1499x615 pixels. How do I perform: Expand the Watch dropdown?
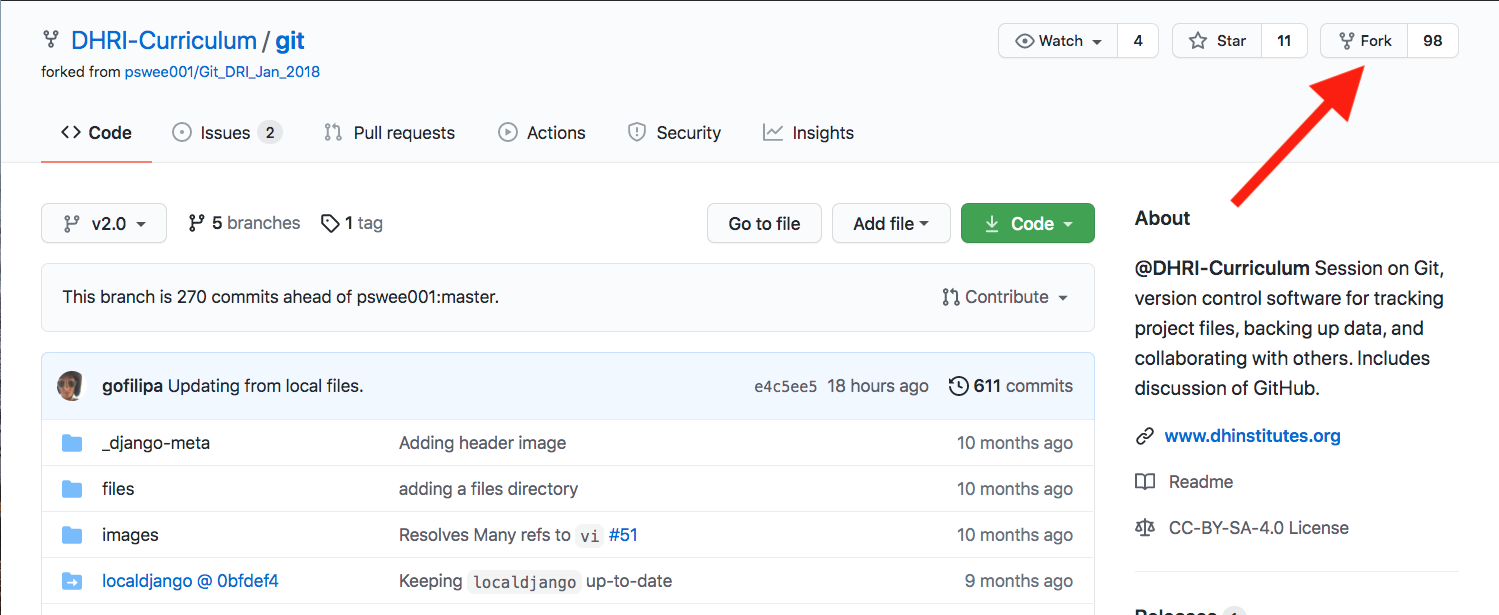[x=1058, y=41]
